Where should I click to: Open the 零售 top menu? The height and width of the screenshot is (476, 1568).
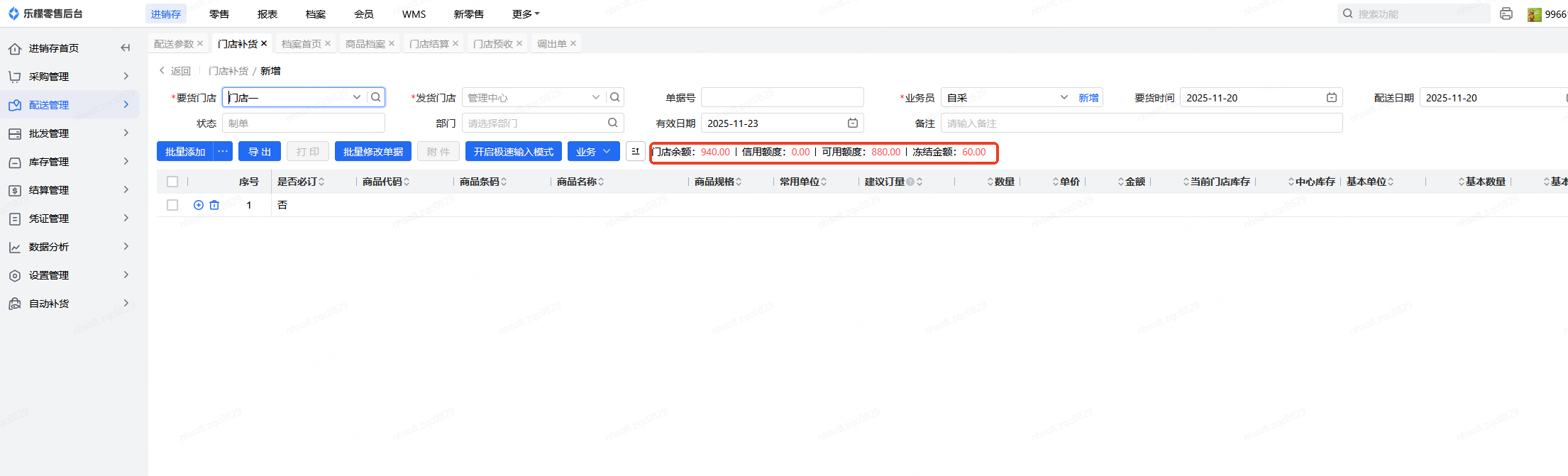coord(219,13)
